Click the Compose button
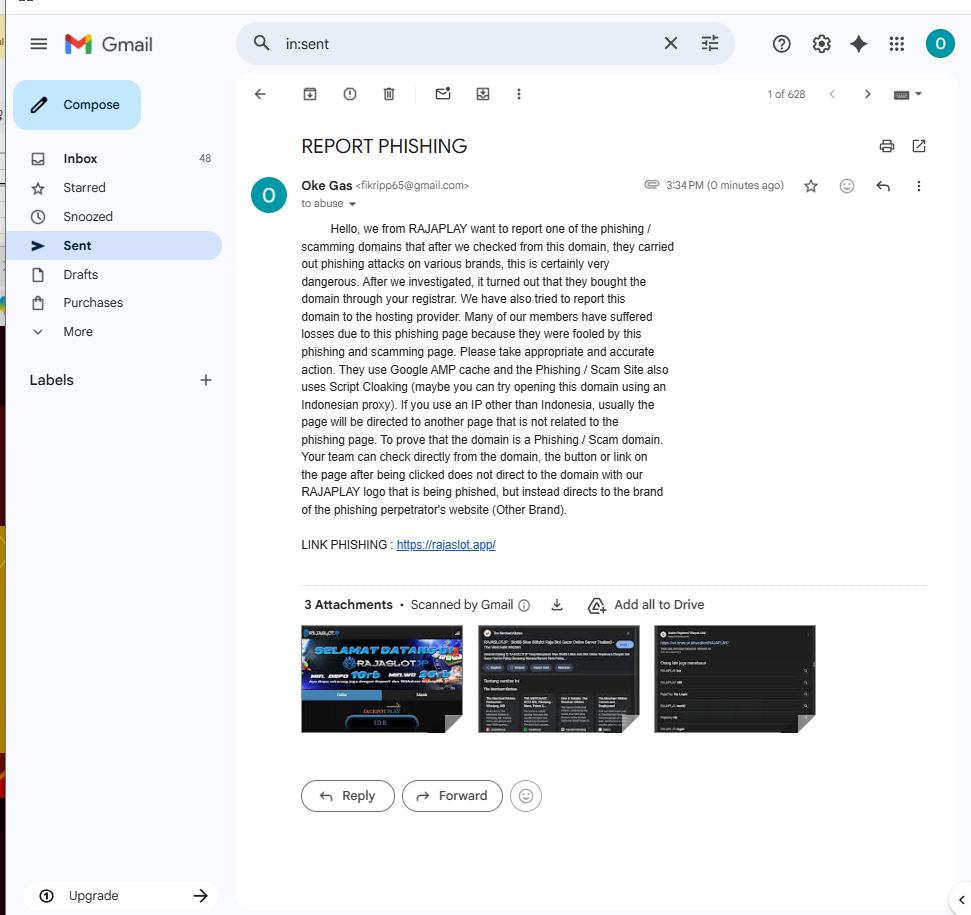 click(x=77, y=105)
